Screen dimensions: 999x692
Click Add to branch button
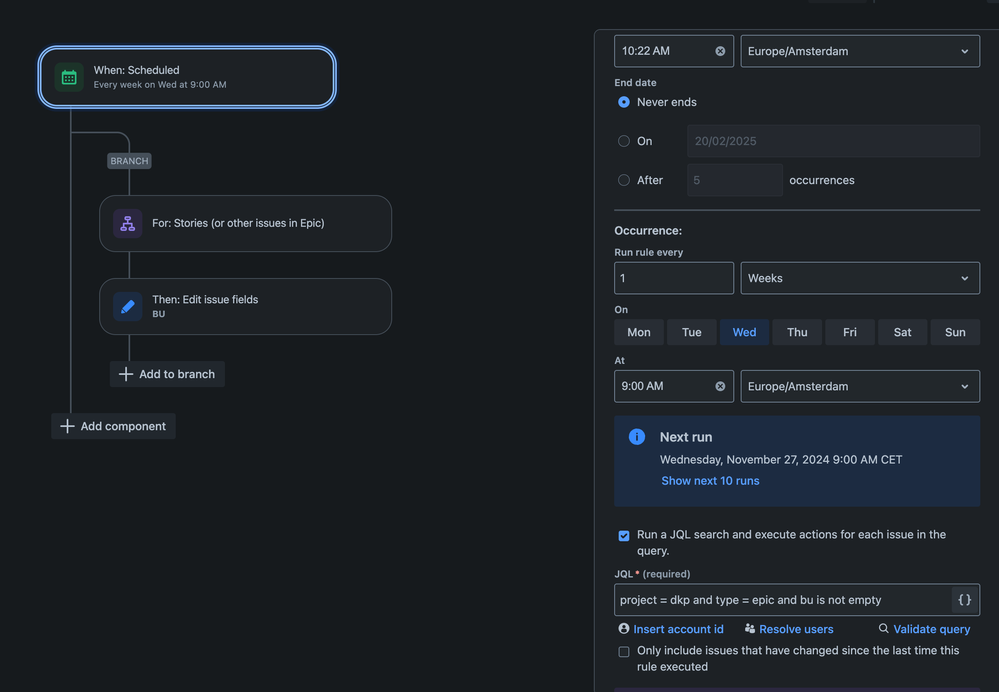[167, 374]
